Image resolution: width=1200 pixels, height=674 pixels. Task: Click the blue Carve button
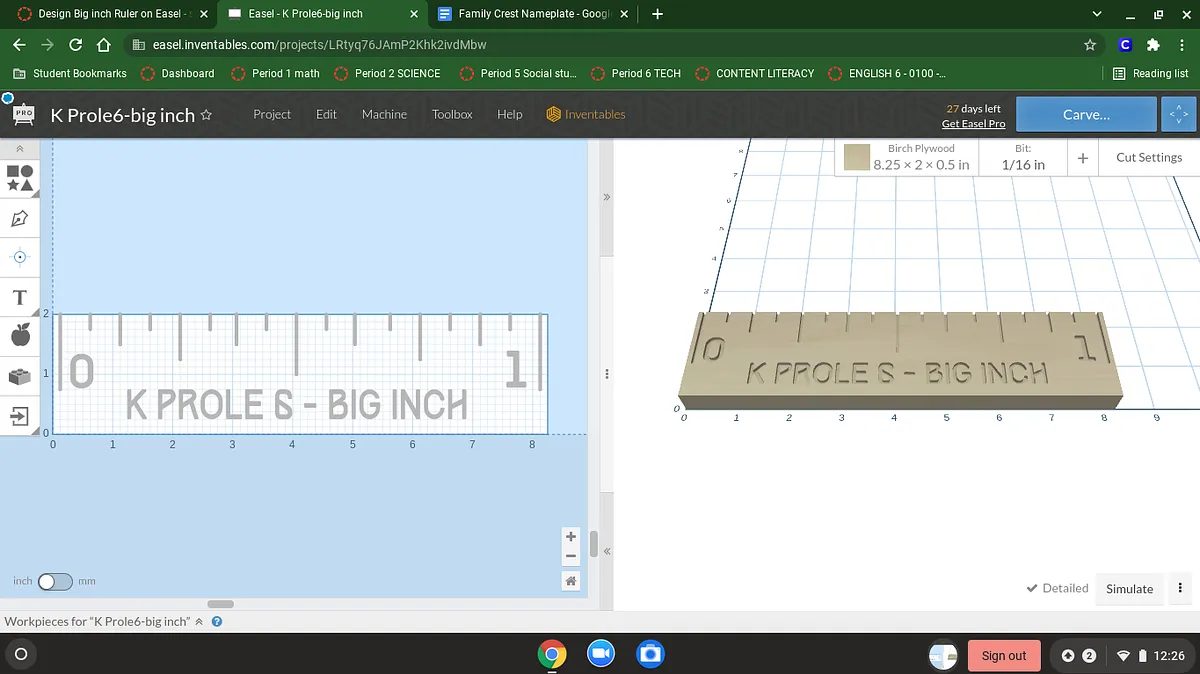(x=1086, y=114)
